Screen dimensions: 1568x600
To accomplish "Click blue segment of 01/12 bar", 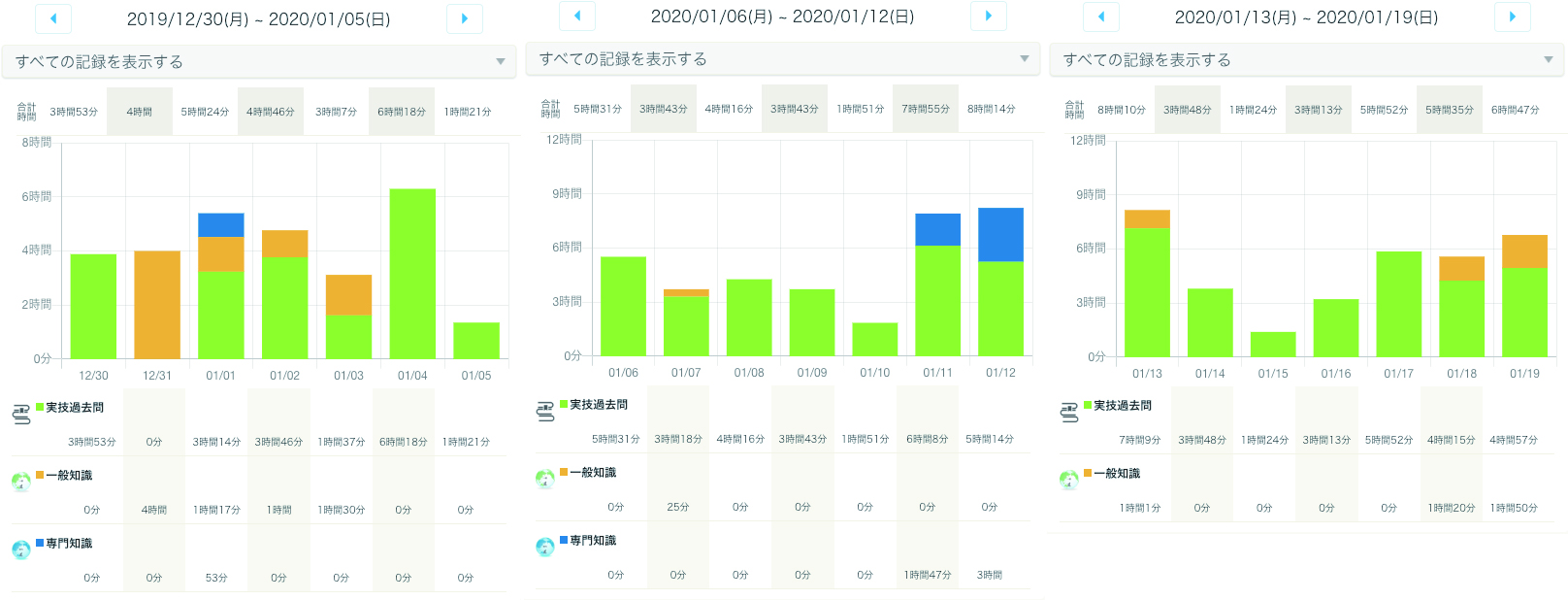I will [x=1000, y=235].
